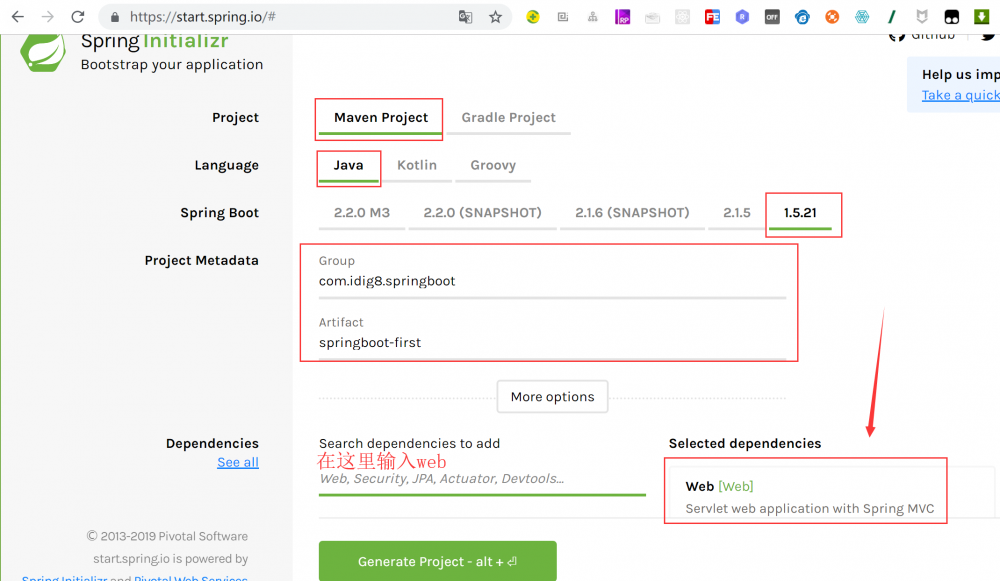Reload the page with the refresh icon

[78, 17]
